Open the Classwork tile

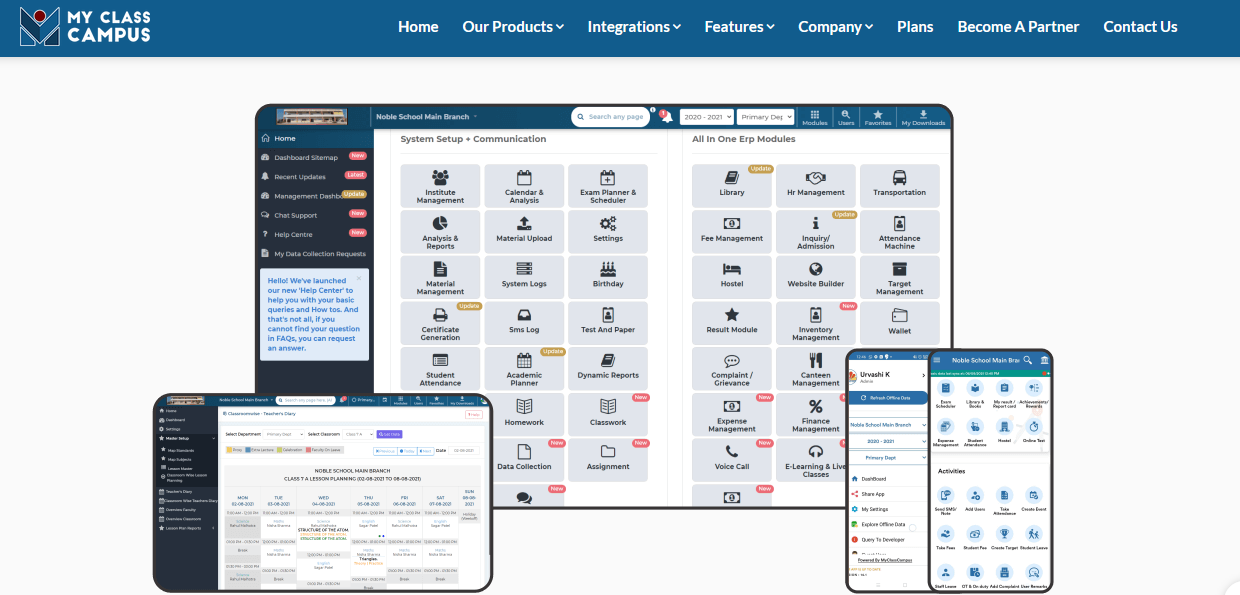coord(608,415)
